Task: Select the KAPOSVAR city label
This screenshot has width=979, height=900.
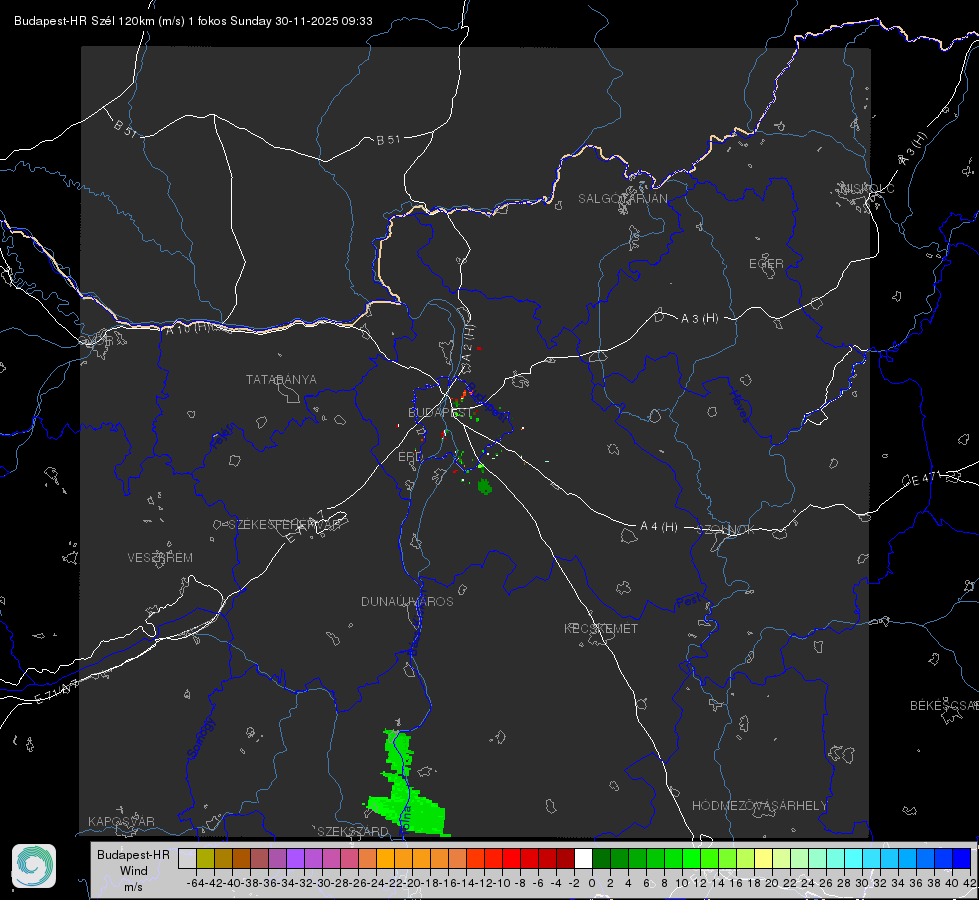Action: 121,821
